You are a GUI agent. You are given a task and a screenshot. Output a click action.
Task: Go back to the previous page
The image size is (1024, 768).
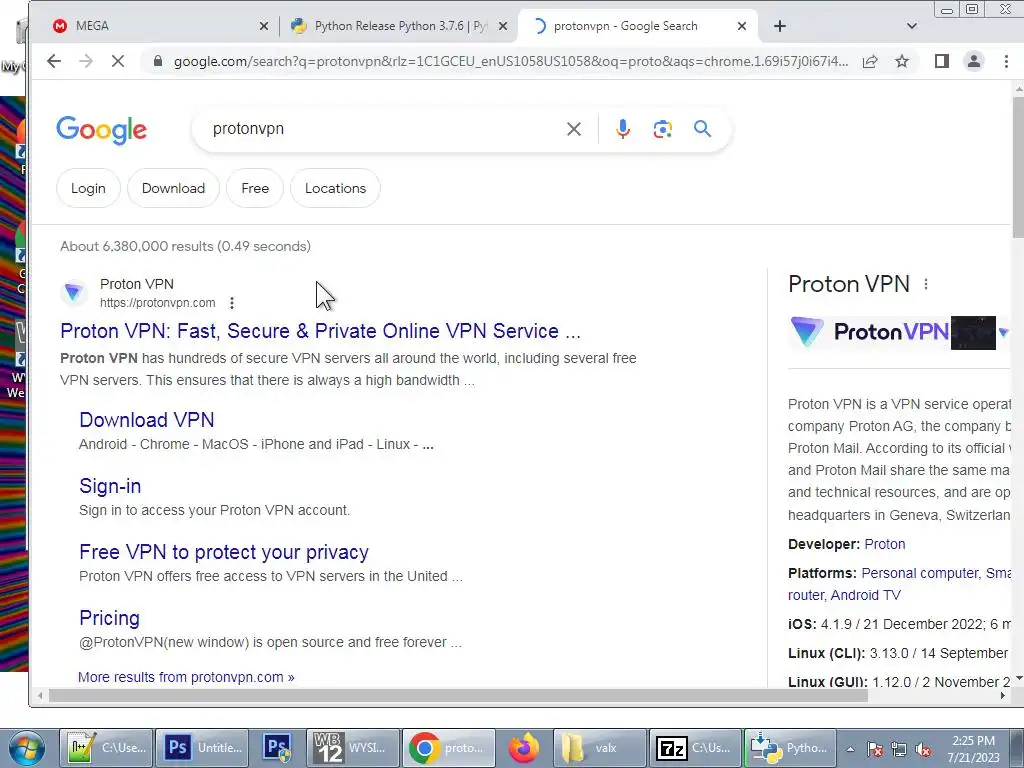pyautogui.click(x=54, y=61)
